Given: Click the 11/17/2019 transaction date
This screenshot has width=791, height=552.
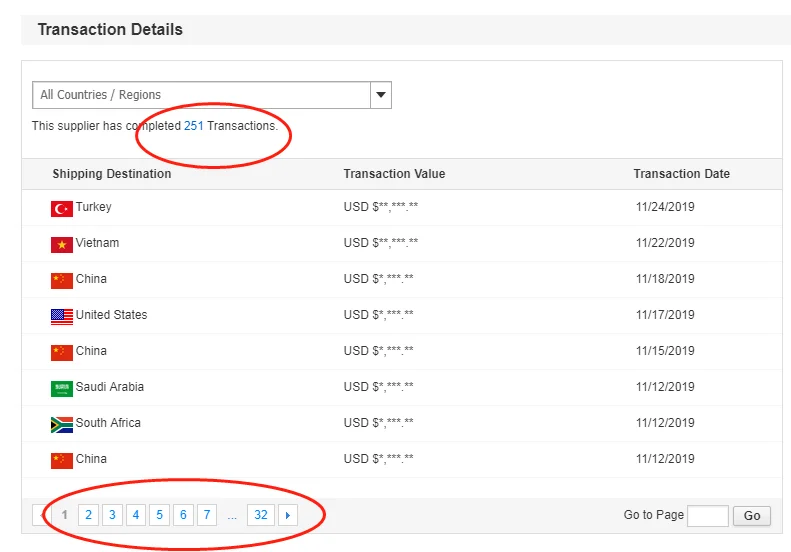Looking at the screenshot, I should [x=665, y=315].
